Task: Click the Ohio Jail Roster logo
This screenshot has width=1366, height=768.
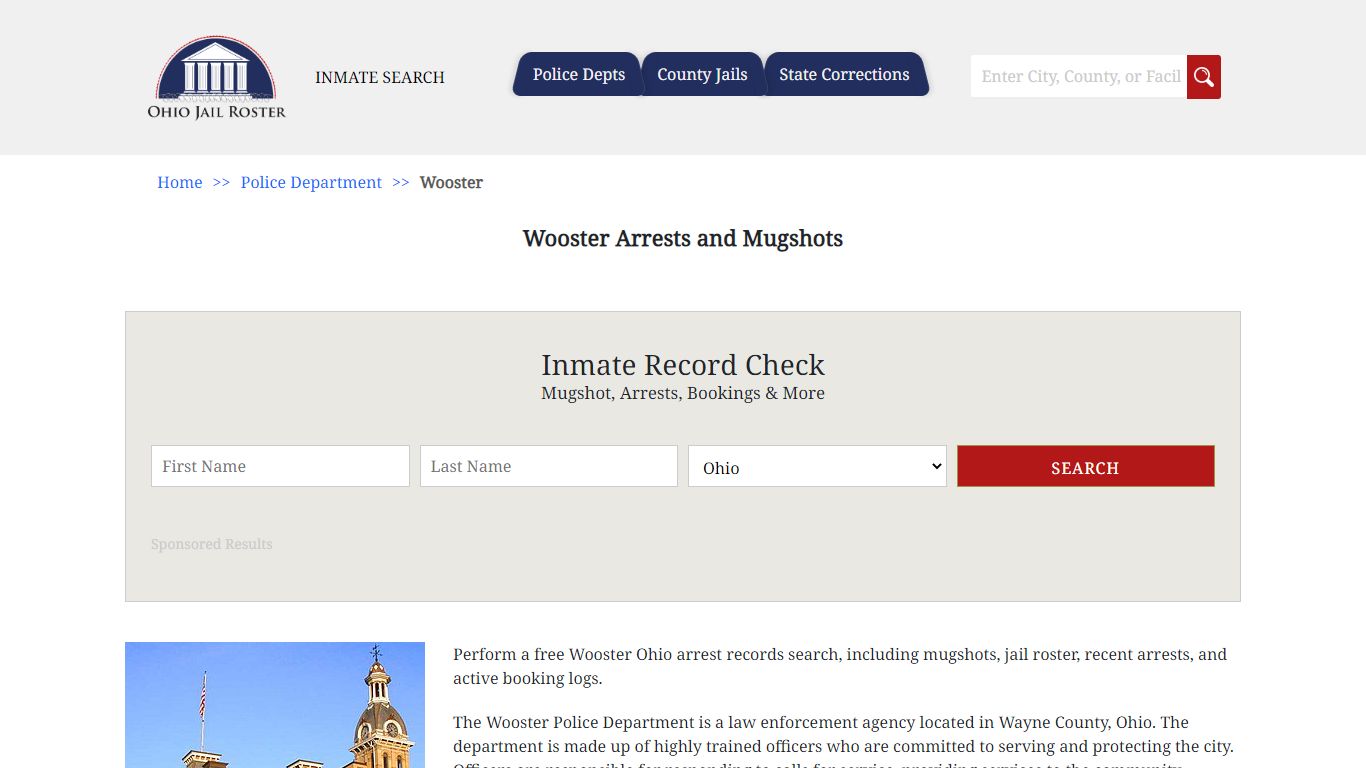Action: pyautogui.click(x=217, y=78)
